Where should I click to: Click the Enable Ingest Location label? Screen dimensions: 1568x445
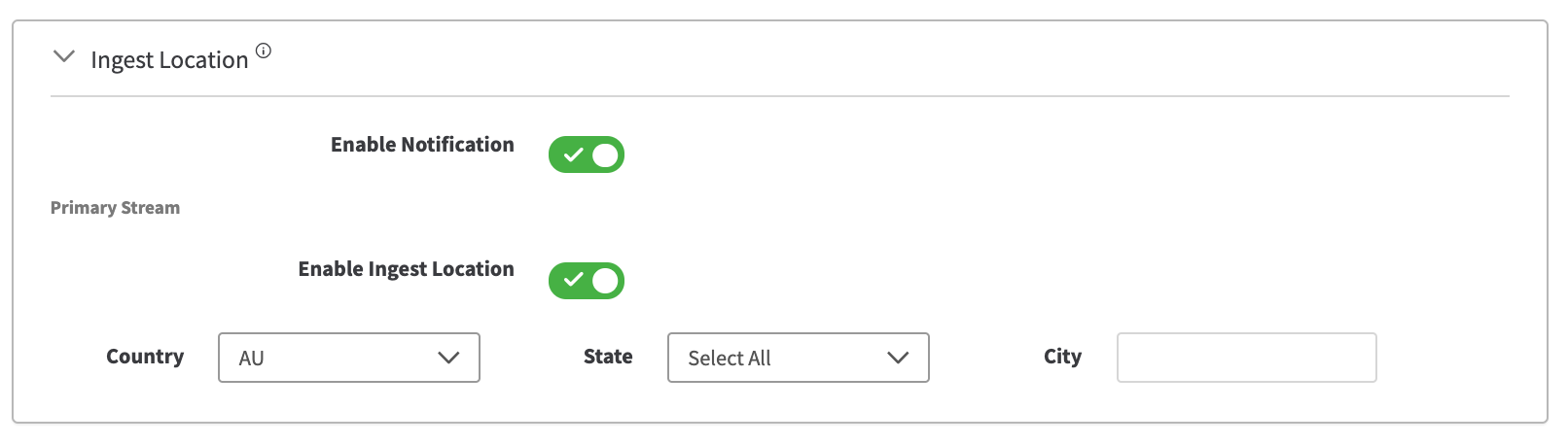point(406,269)
